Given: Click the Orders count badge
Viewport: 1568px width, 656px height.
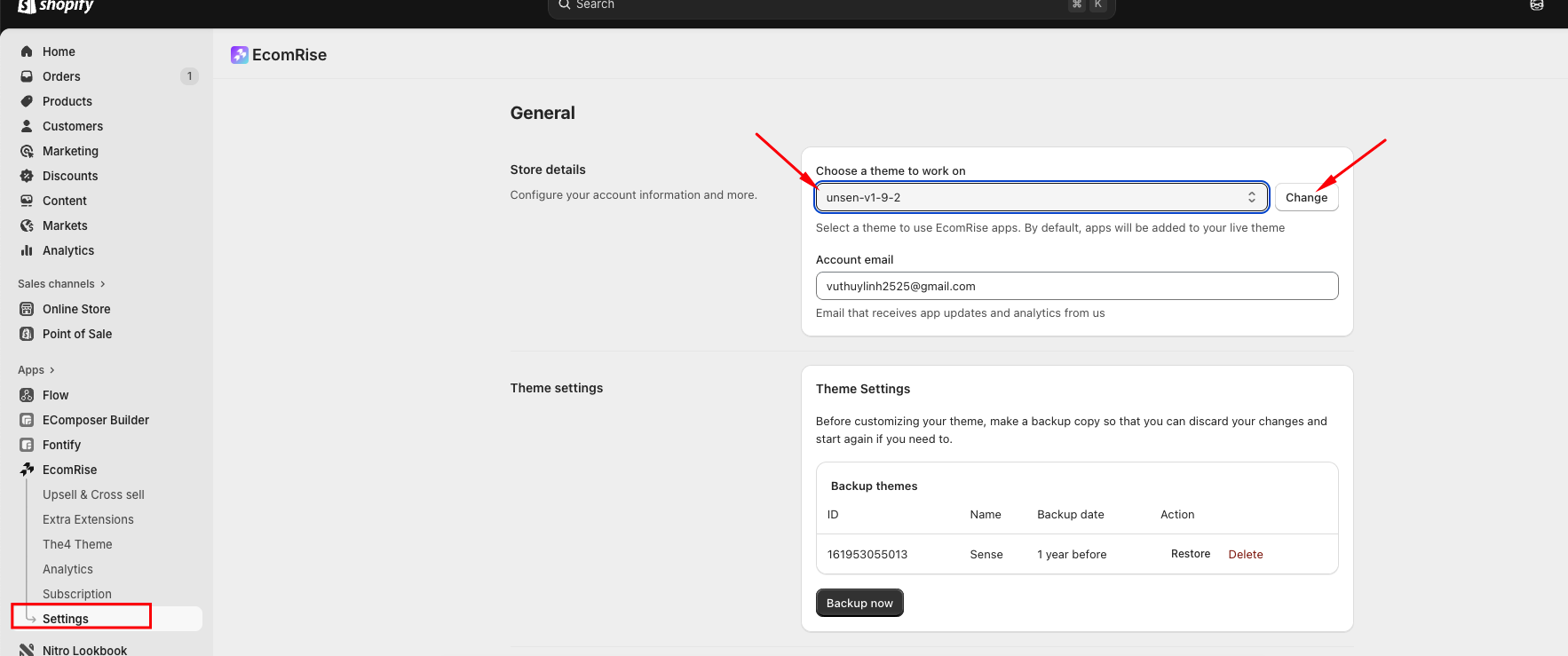Looking at the screenshot, I should coord(189,76).
